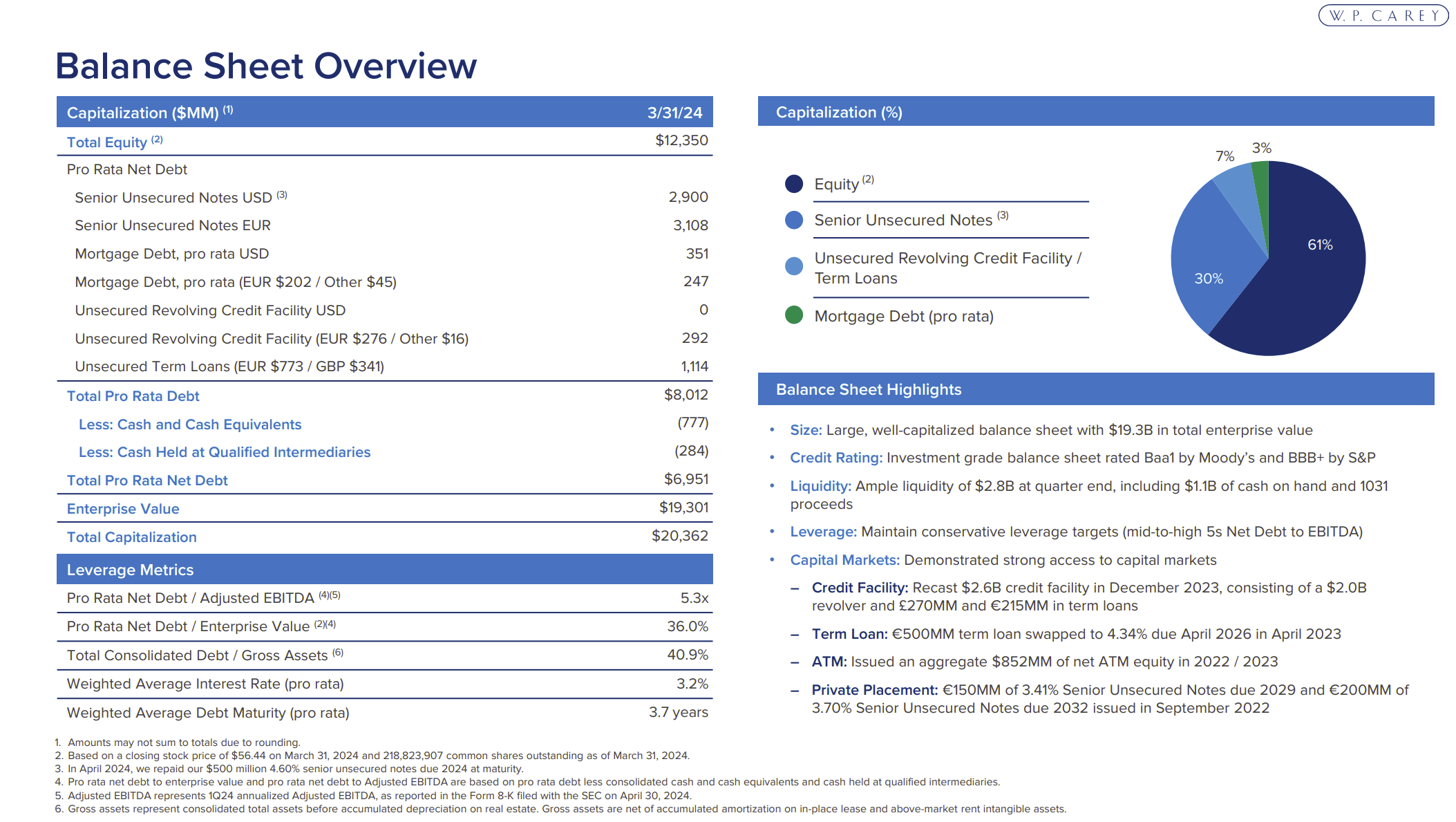Select Mortgage Debt EUR $202 / Other $45 row
1456x822 pixels.
pos(385,282)
